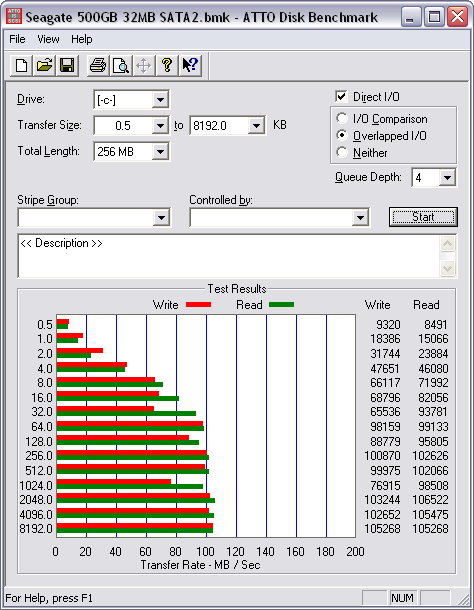Click the description scrollbar down arrow
Screen dimensions: 474x610
coord(448,268)
